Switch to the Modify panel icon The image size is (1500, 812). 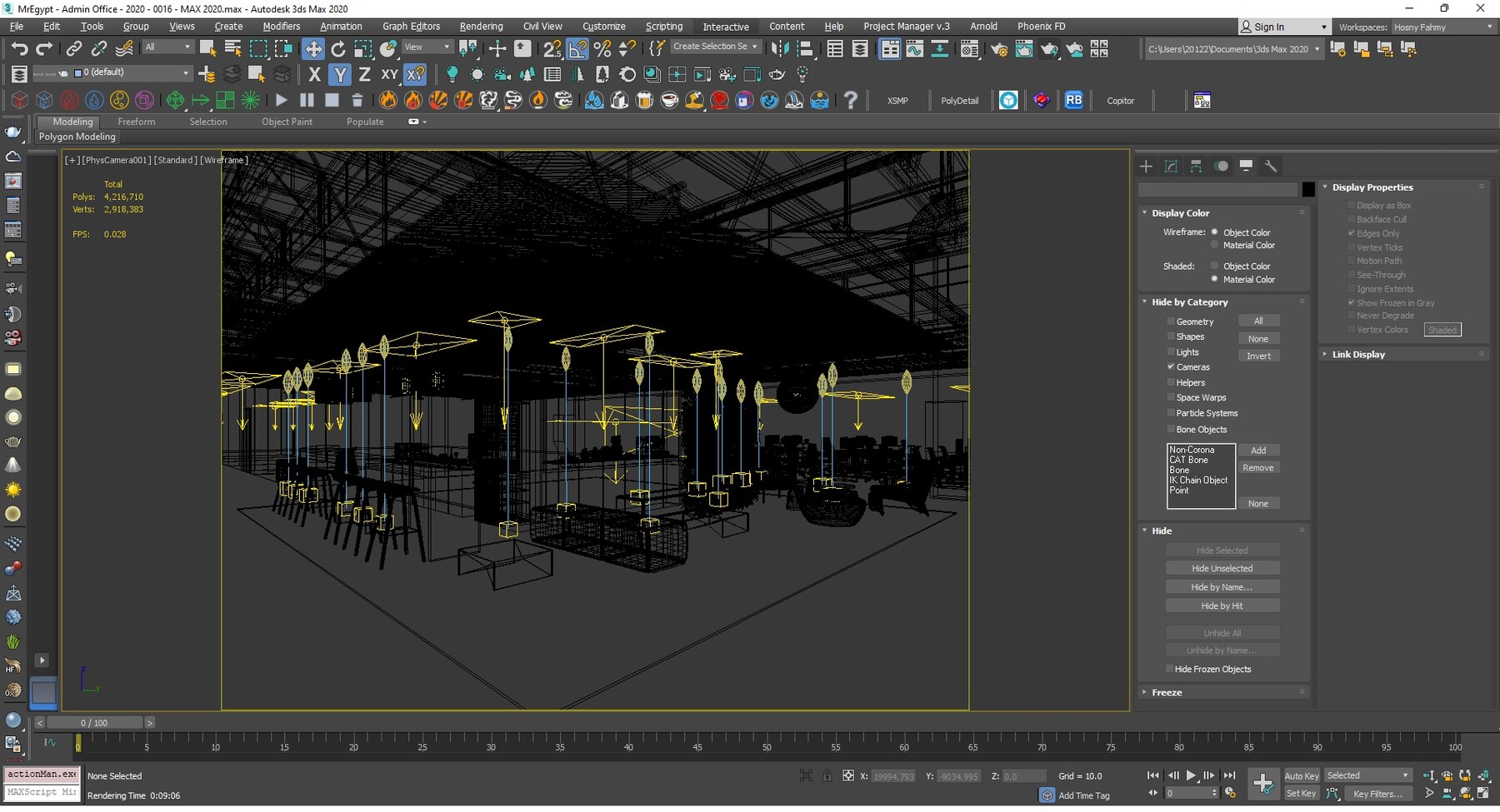(x=1171, y=167)
